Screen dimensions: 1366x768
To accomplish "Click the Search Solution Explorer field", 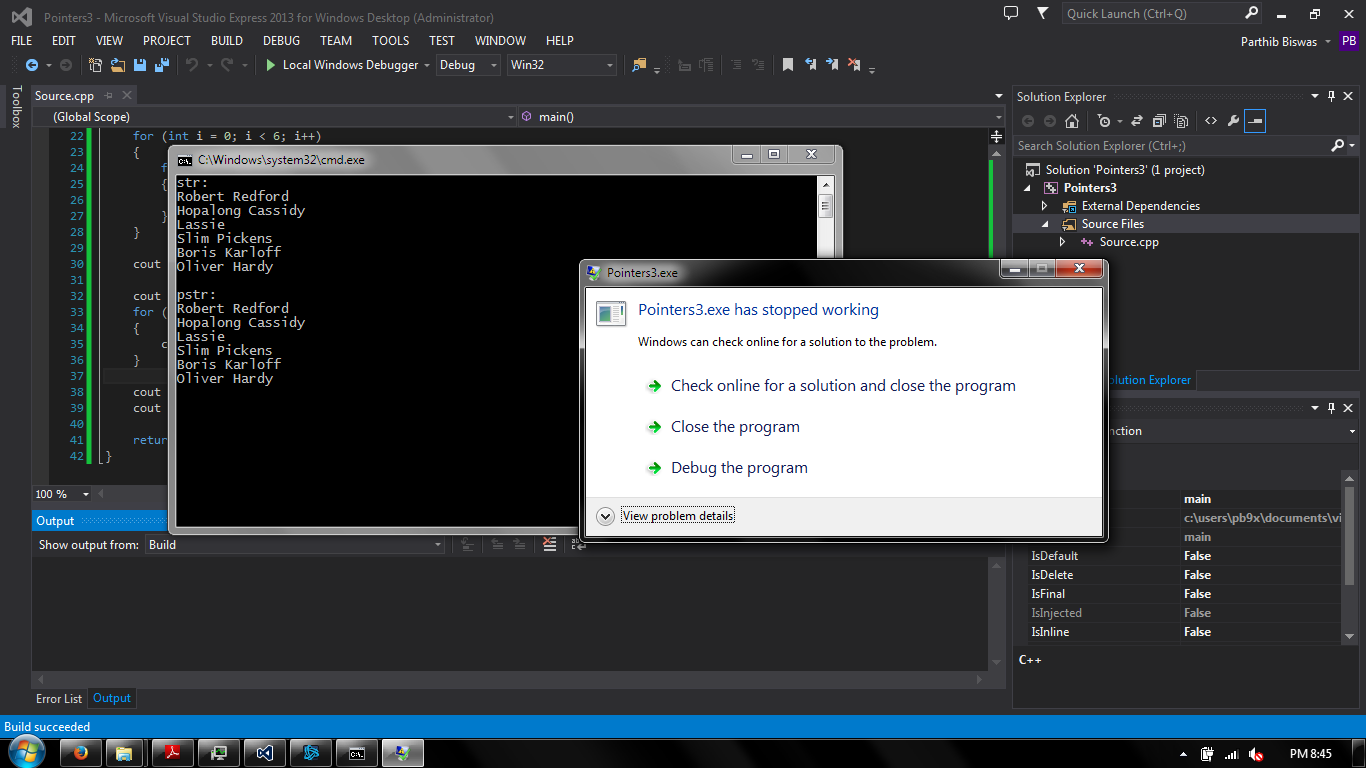I will click(x=1172, y=146).
